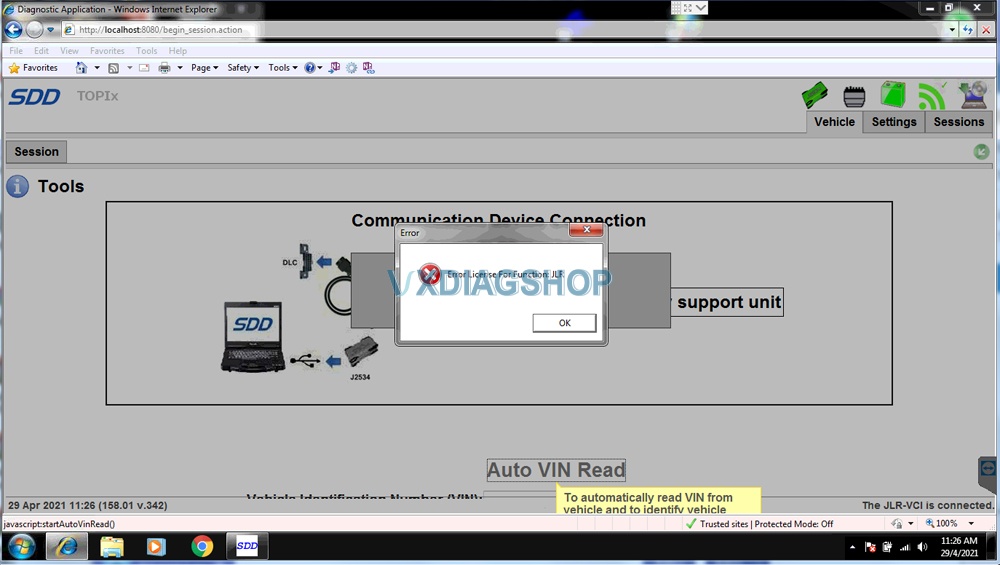Click the SDD taskbar icon

tap(247, 546)
